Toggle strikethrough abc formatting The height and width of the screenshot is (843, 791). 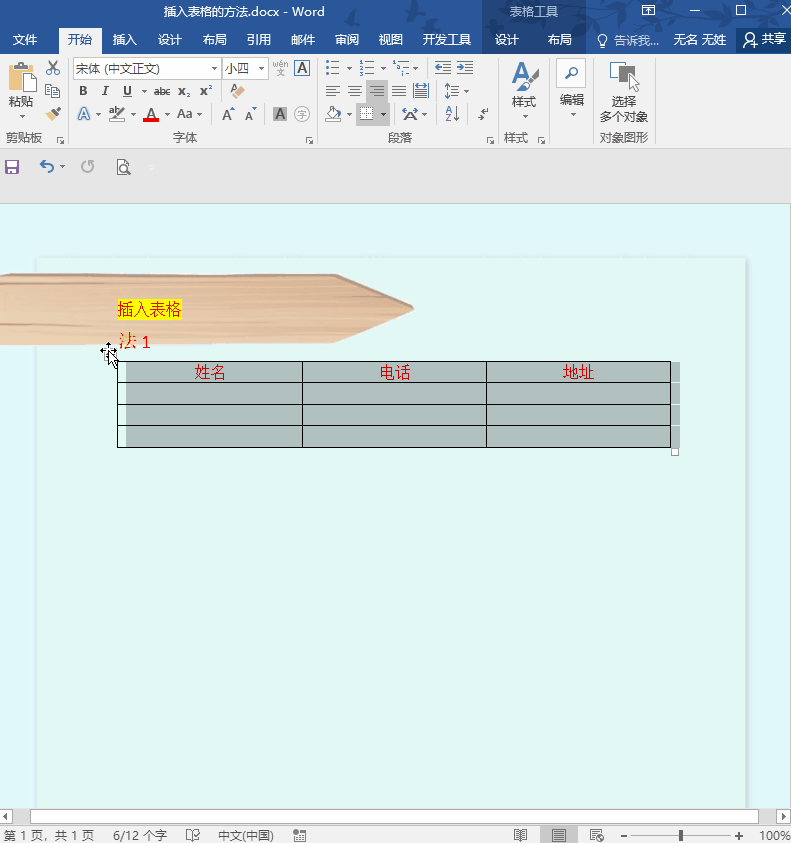click(x=162, y=91)
